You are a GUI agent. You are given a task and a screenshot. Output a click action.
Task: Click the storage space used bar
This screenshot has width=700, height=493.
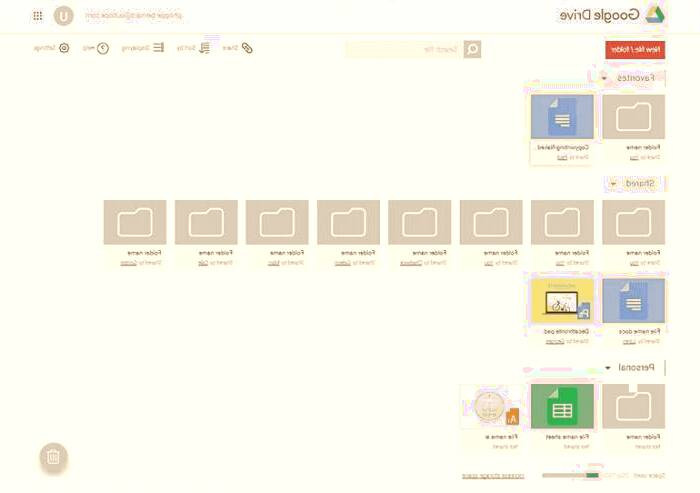coord(570,476)
